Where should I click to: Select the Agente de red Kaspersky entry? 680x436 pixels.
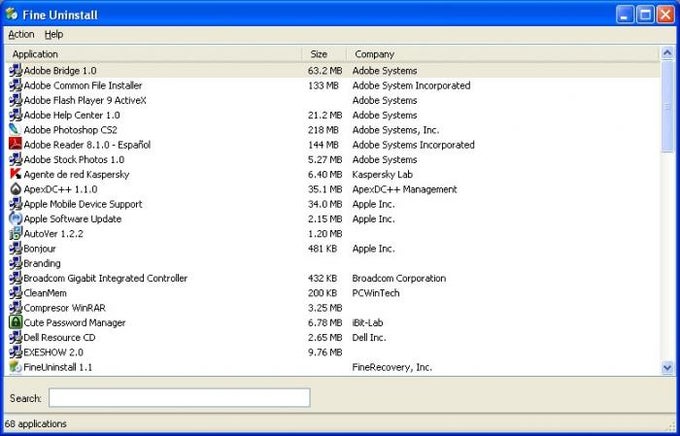click(x=76, y=174)
